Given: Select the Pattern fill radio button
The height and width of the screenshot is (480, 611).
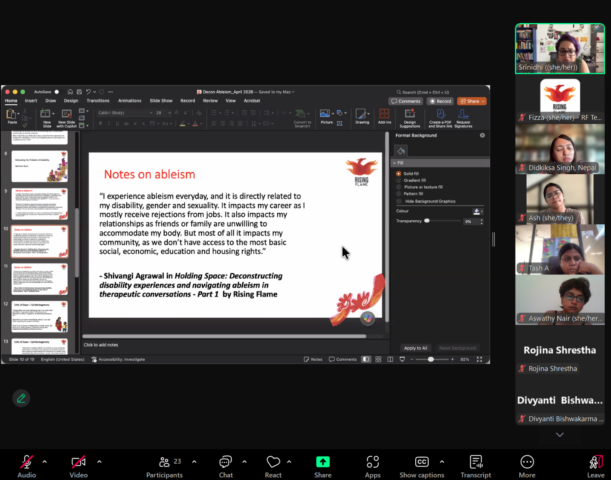Looking at the screenshot, I should [398, 193].
